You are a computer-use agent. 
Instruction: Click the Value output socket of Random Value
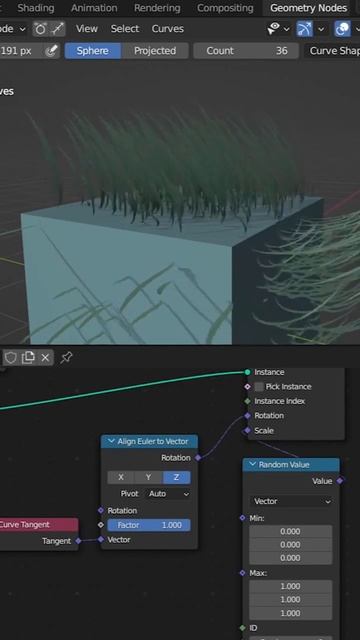[x=340, y=481]
